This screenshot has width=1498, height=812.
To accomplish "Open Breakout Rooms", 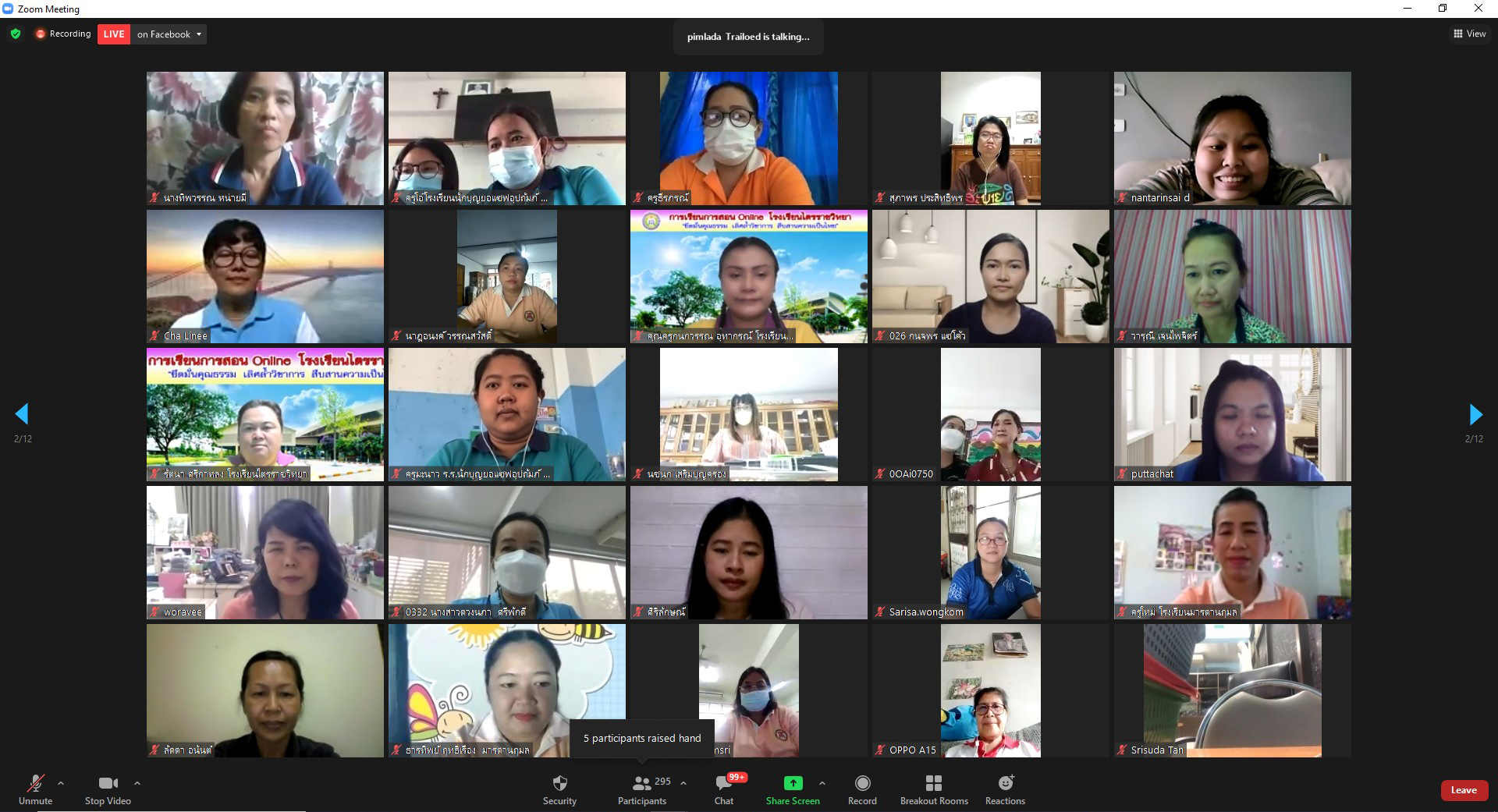I will pyautogui.click(x=934, y=789).
